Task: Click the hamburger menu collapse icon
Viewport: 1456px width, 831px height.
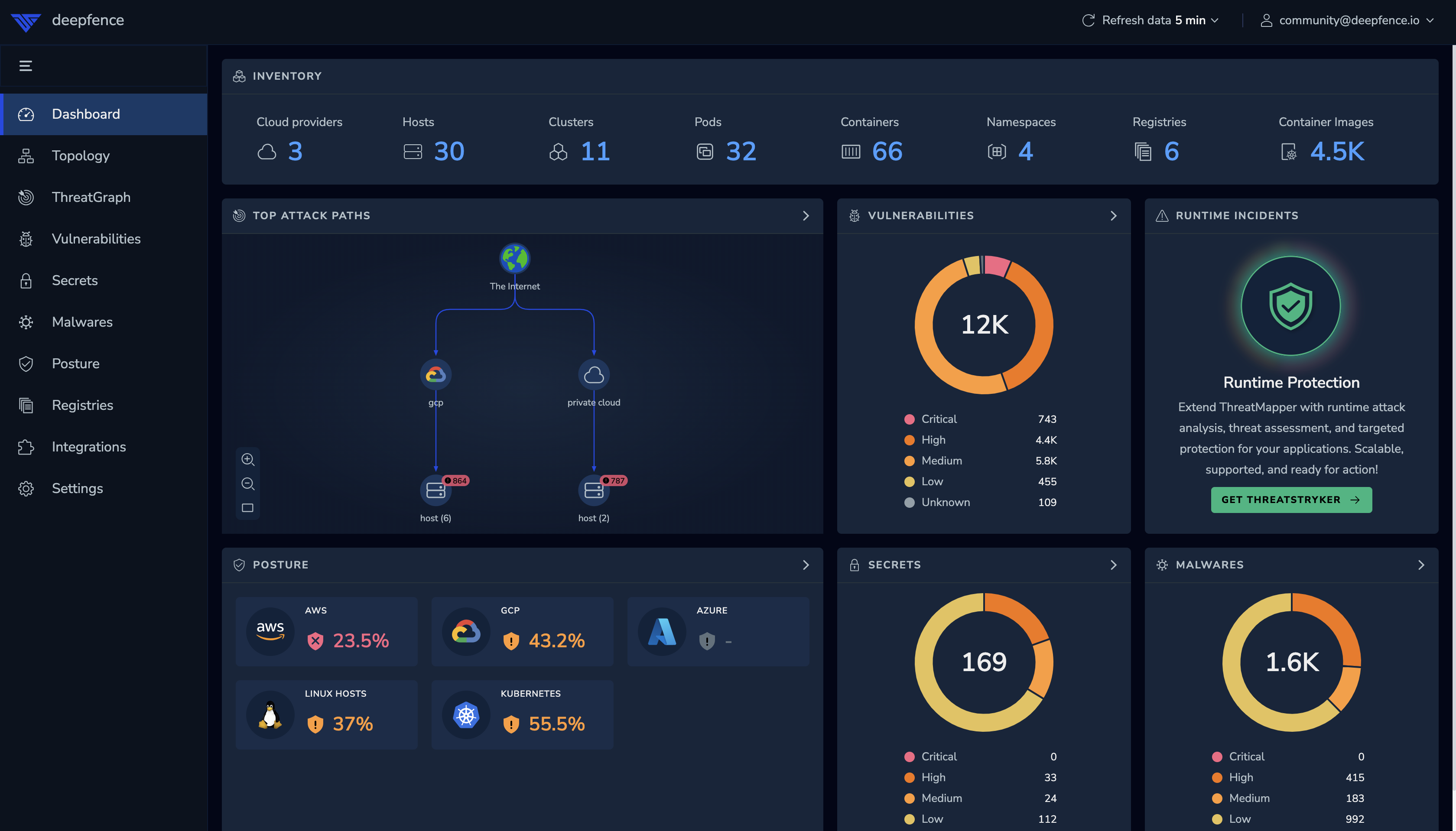Action: pos(26,65)
